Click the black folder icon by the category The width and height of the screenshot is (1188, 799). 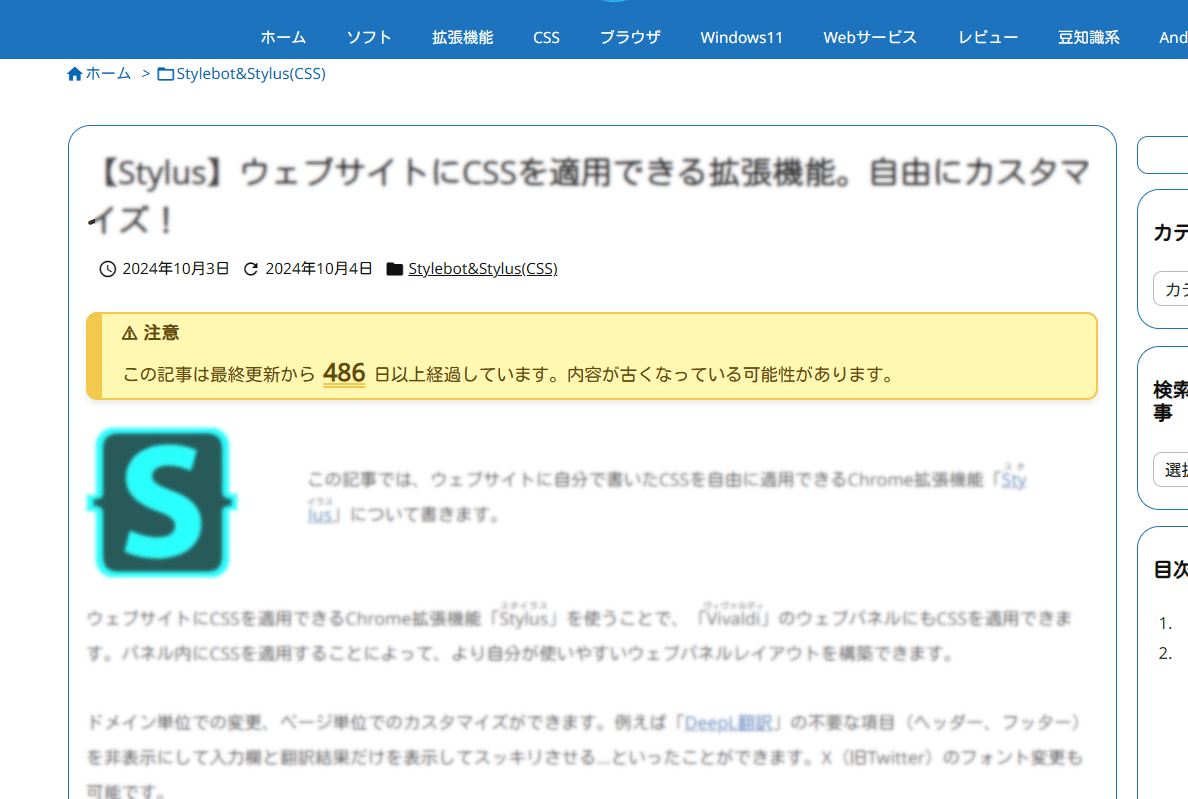point(394,269)
